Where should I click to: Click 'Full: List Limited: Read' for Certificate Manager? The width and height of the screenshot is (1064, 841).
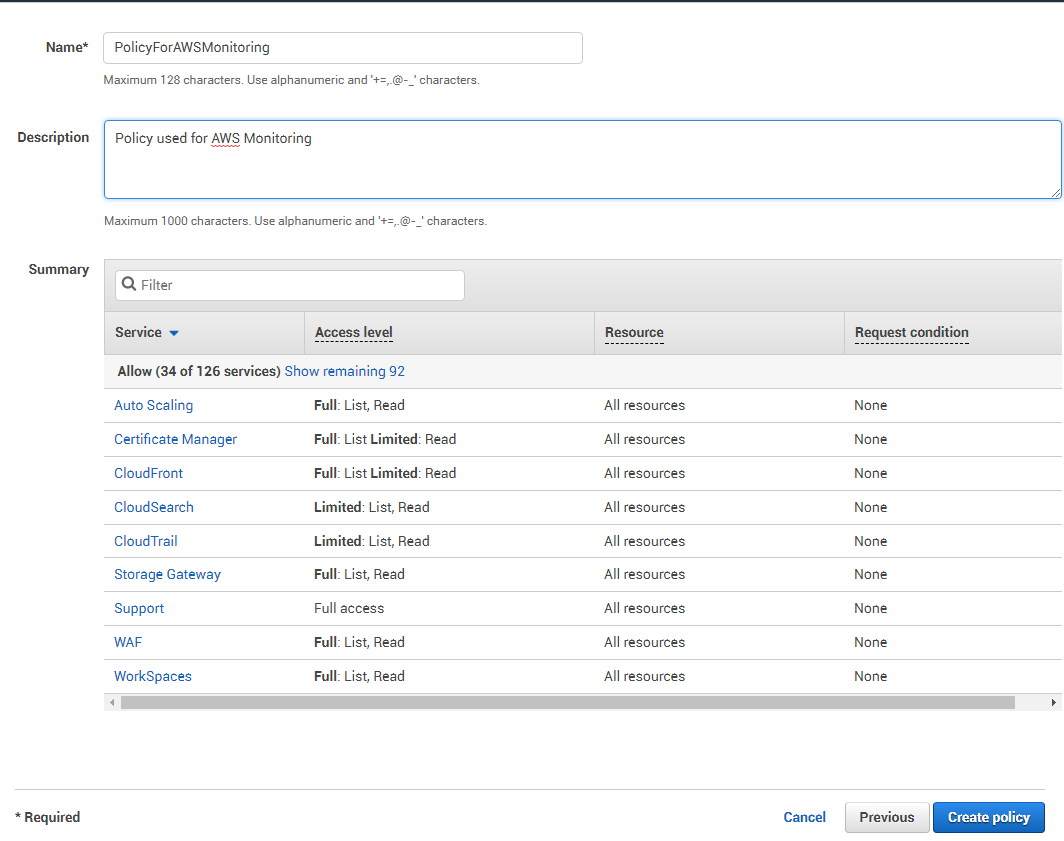click(x=385, y=439)
